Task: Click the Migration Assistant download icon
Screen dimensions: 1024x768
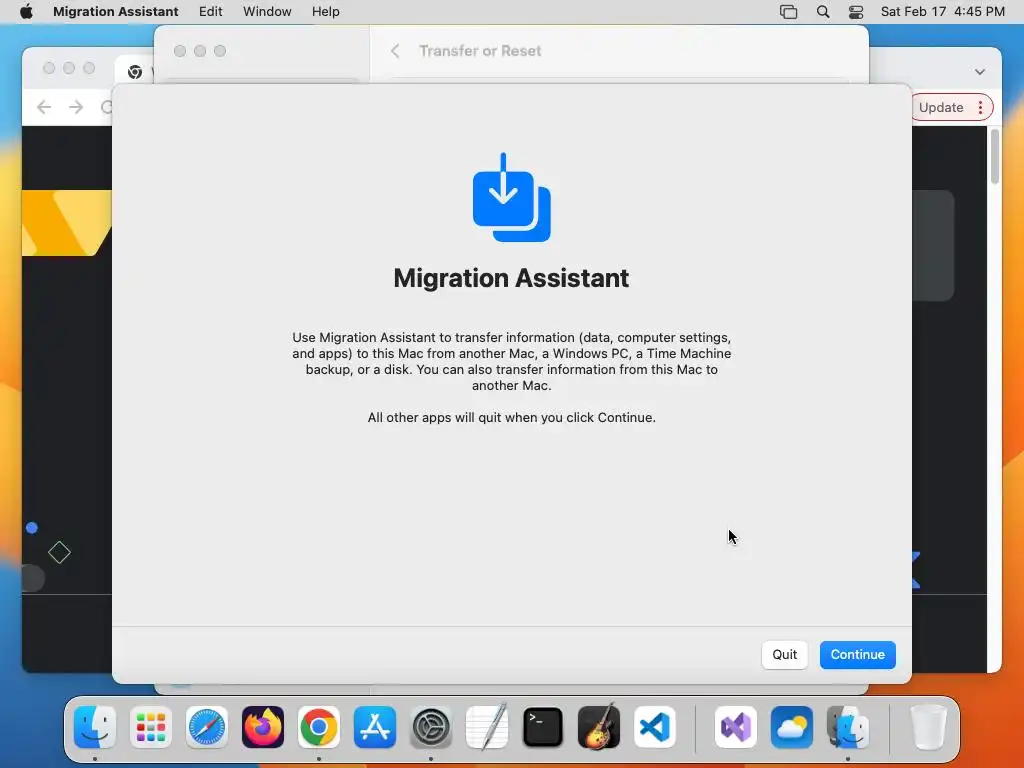Action: 511,197
